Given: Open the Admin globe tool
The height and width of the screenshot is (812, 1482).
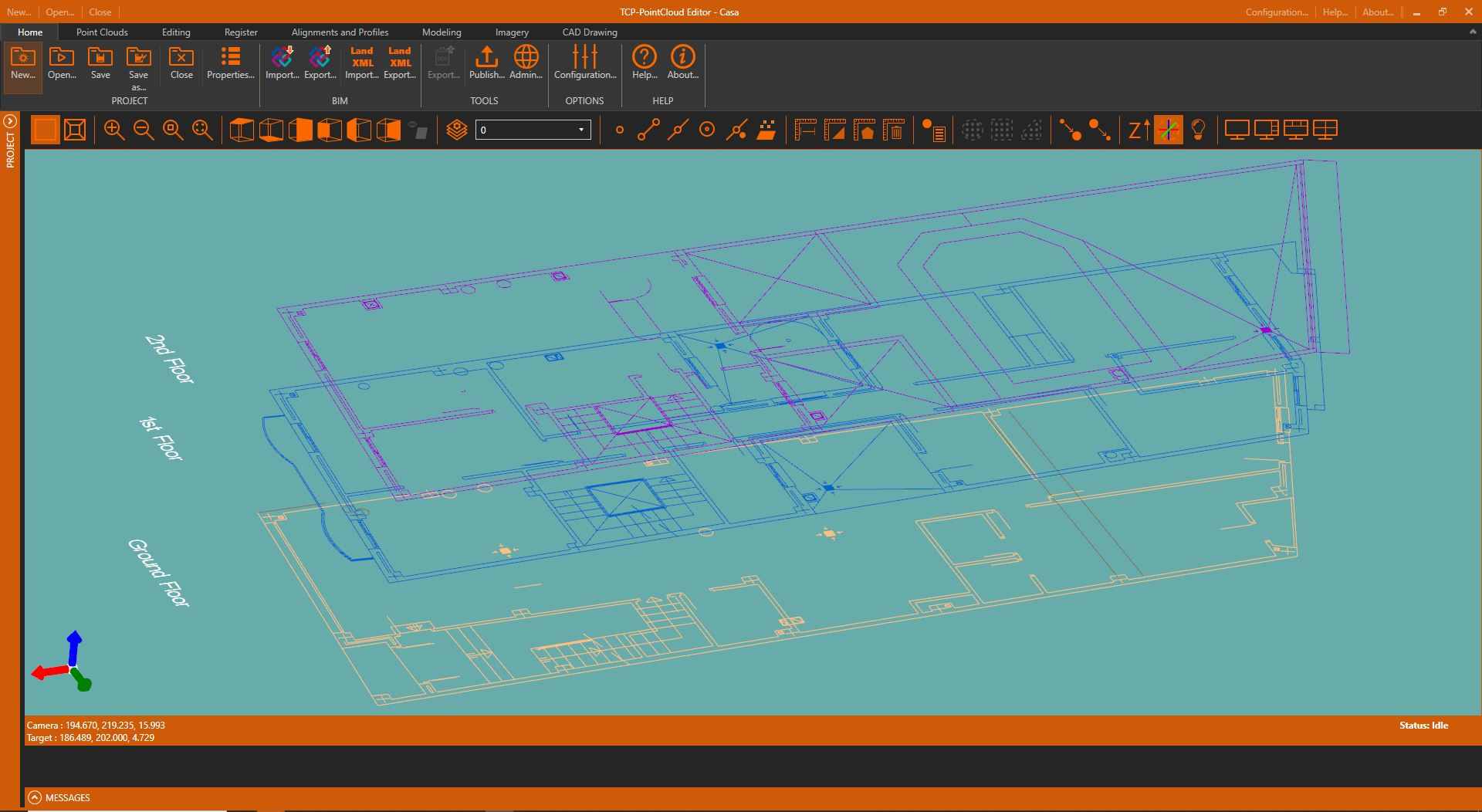Looking at the screenshot, I should pos(526,63).
